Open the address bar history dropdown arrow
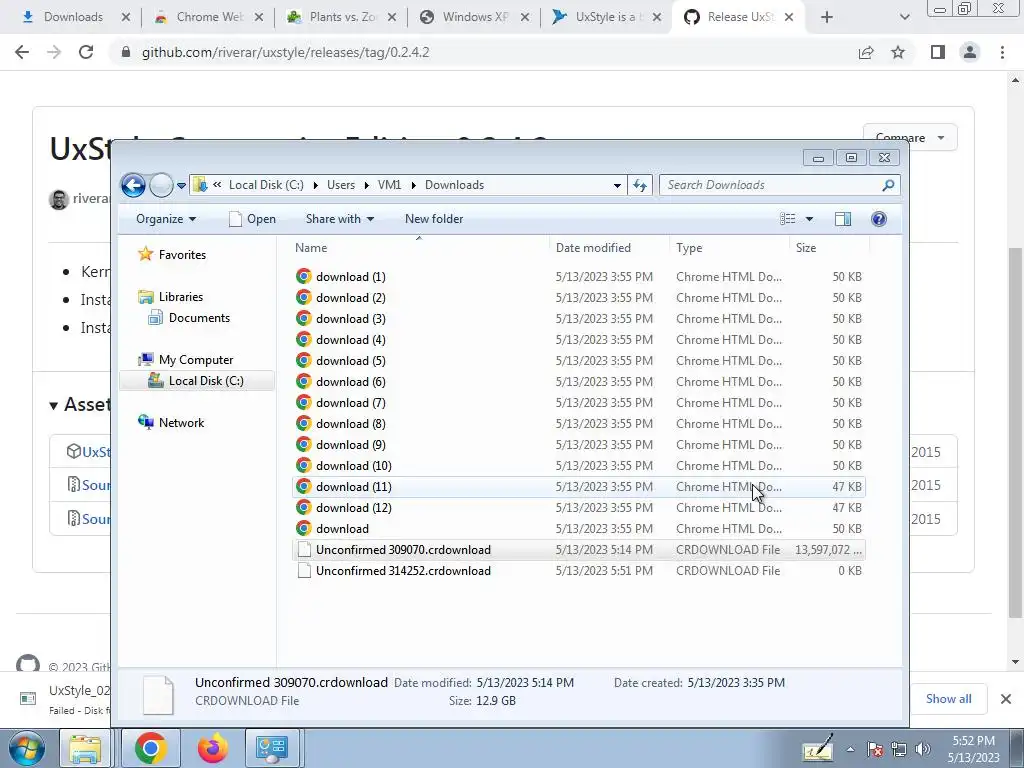 click(617, 185)
